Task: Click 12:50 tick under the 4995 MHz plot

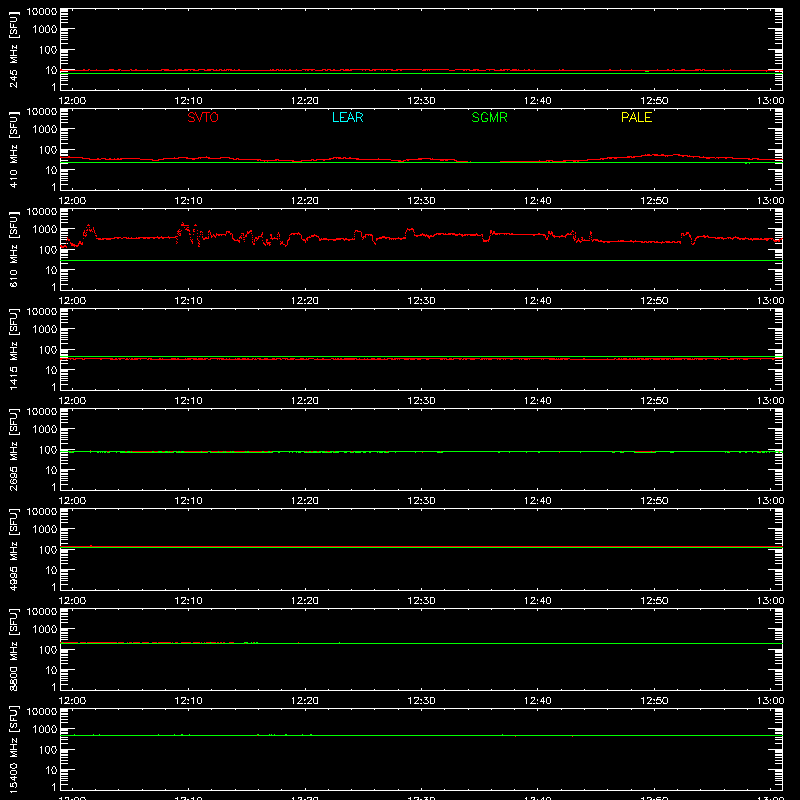Action: pyautogui.click(x=654, y=601)
